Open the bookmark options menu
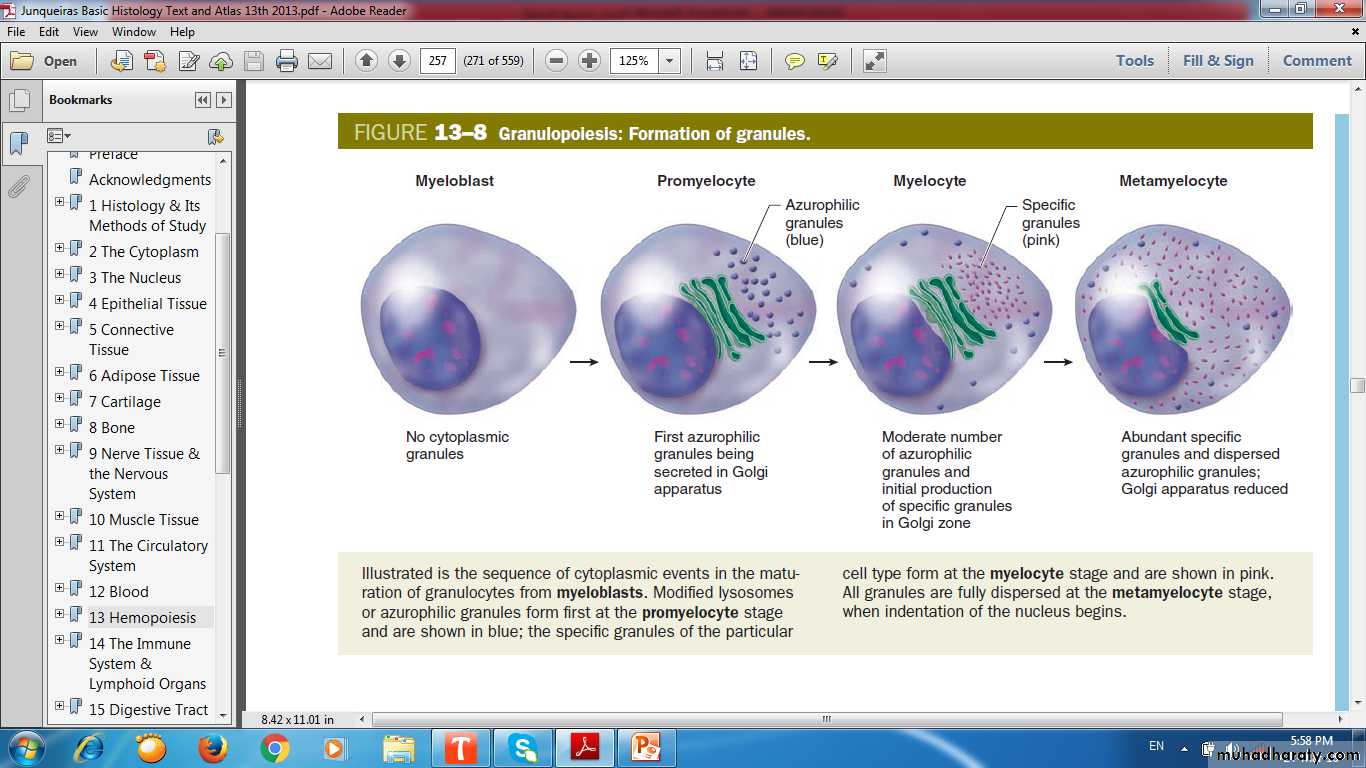This screenshot has height=768, width=1366. pyautogui.click(x=59, y=136)
